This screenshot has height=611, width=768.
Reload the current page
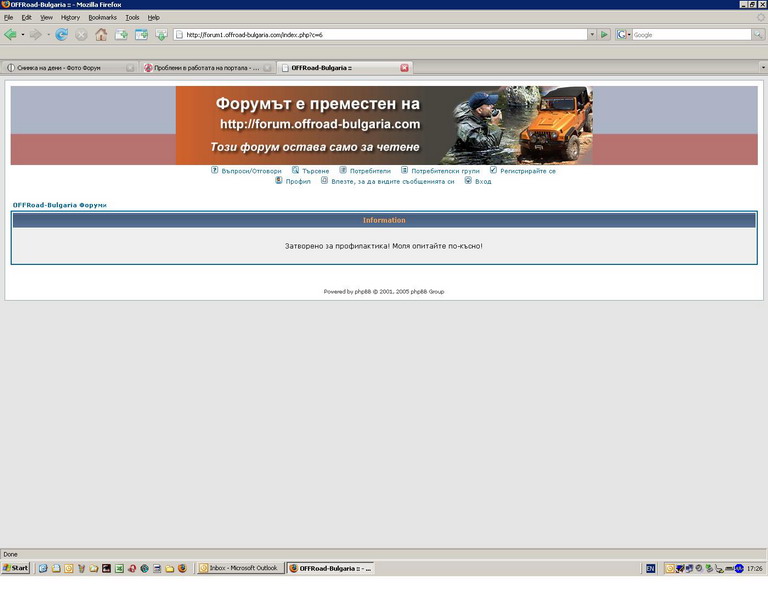(x=61, y=35)
